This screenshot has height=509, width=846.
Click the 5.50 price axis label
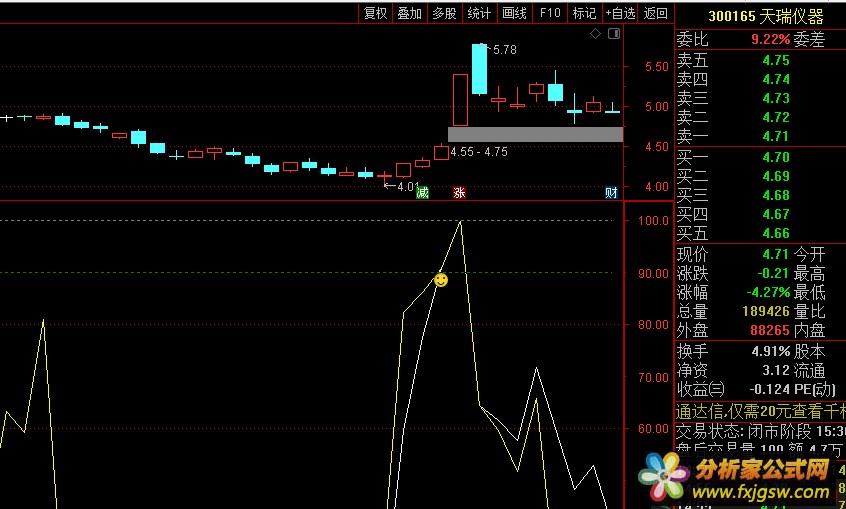(657, 66)
